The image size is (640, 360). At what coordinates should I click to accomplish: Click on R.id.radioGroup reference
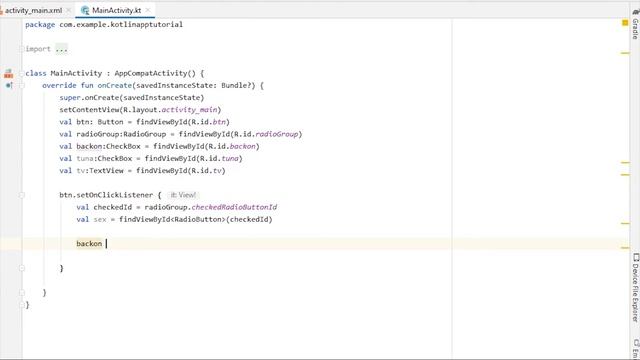(x=267, y=134)
